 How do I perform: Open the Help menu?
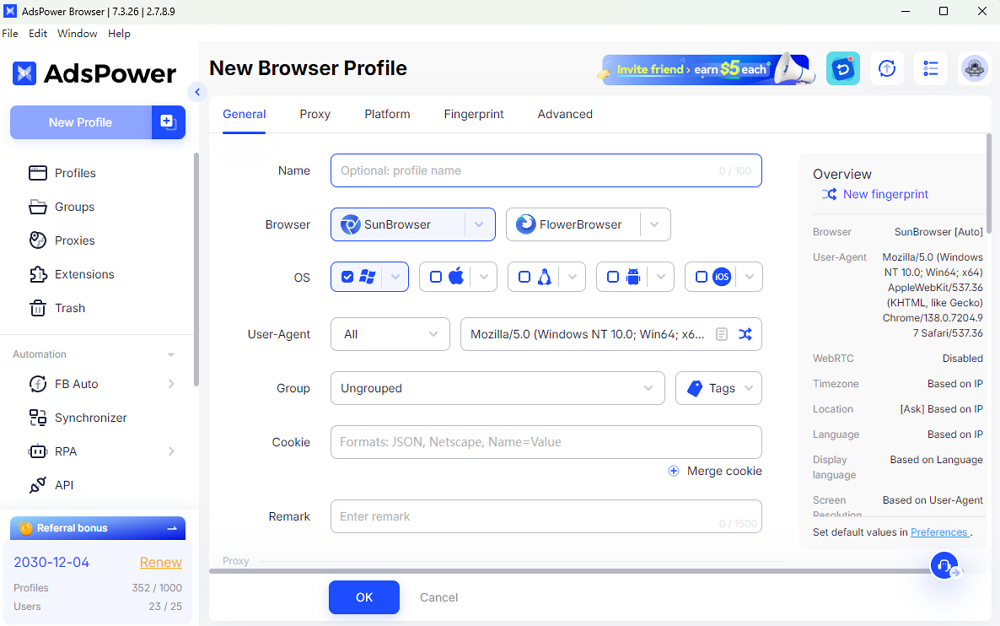(x=119, y=33)
